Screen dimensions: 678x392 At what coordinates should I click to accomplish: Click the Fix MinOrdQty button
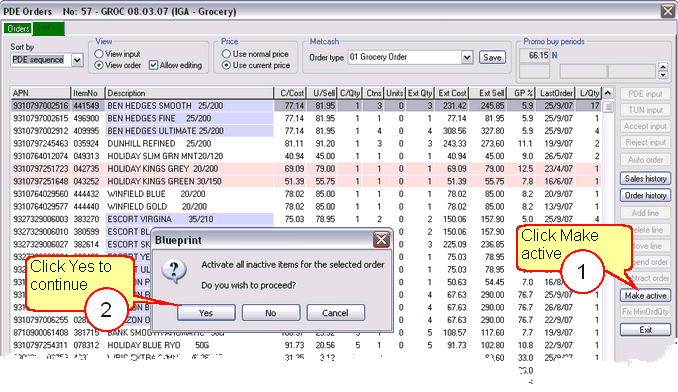646,312
